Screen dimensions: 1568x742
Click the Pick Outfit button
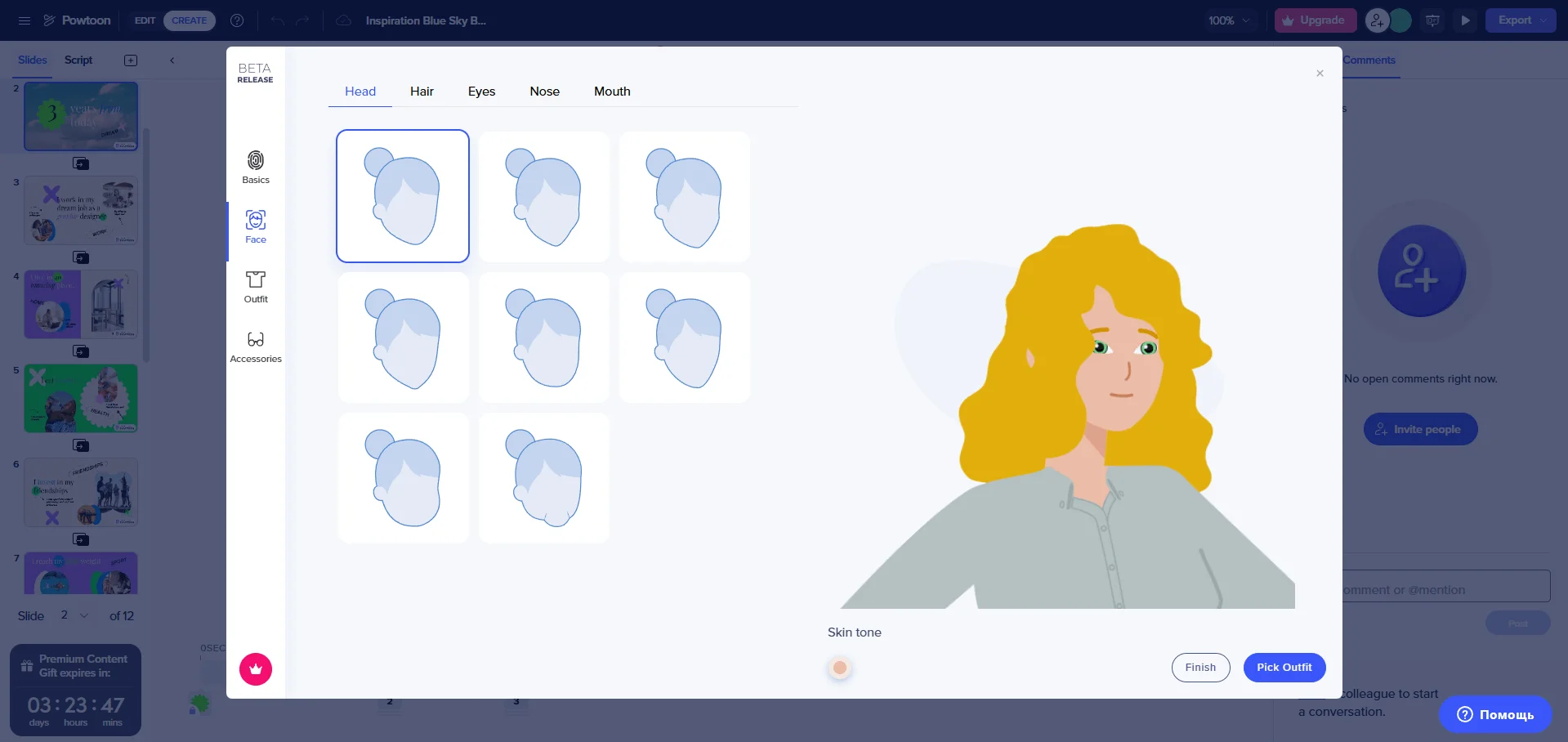click(x=1284, y=668)
